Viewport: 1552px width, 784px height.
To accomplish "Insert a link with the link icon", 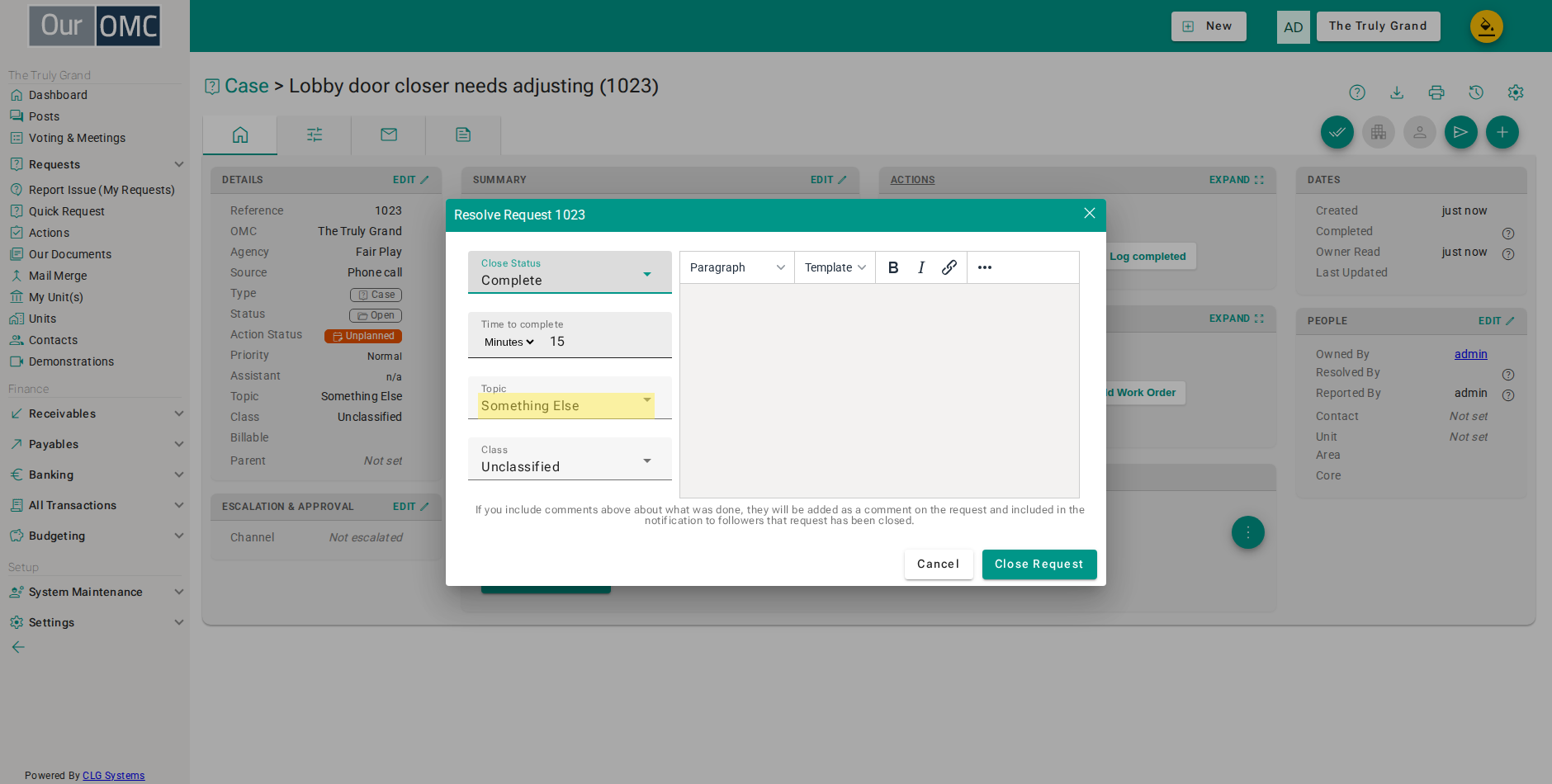I will point(949,267).
